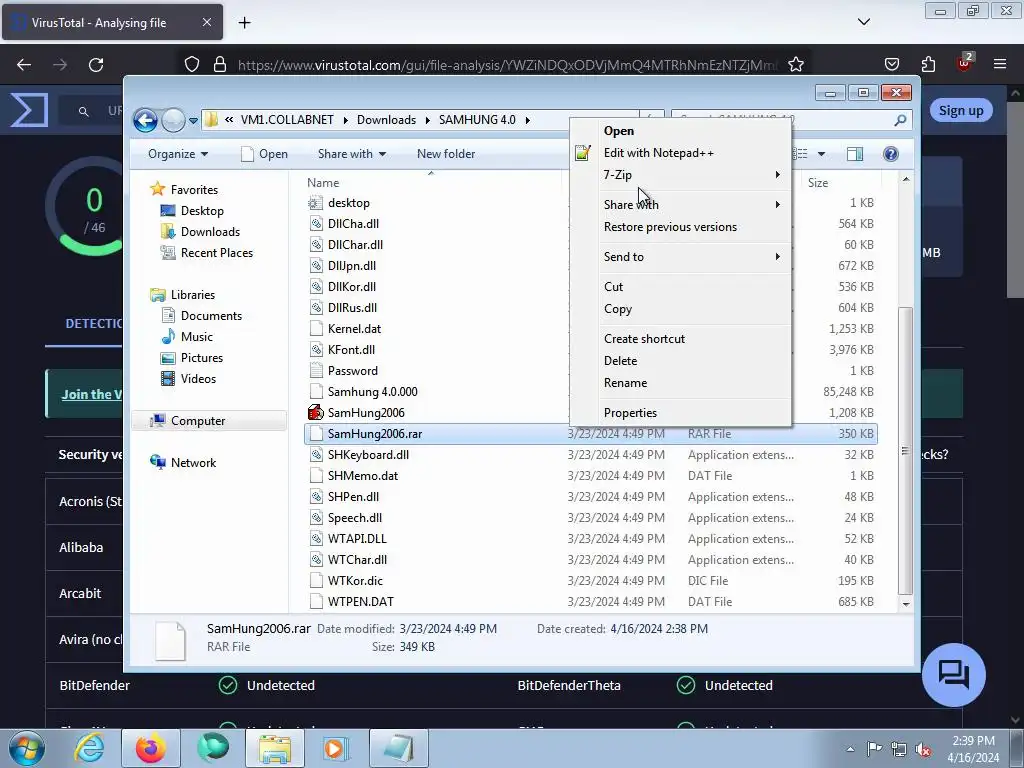Image resolution: width=1024 pixels, height=768 pixels.
Task: Toggle the preview pane icon
Action: (x=855, y=153)
